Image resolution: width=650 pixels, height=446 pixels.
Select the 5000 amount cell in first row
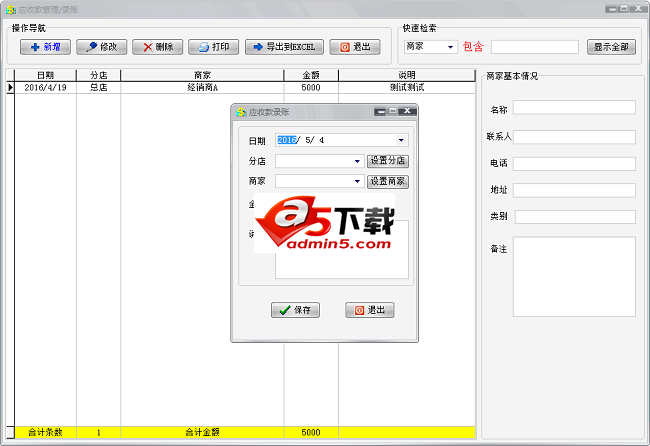tap(311, 87)
